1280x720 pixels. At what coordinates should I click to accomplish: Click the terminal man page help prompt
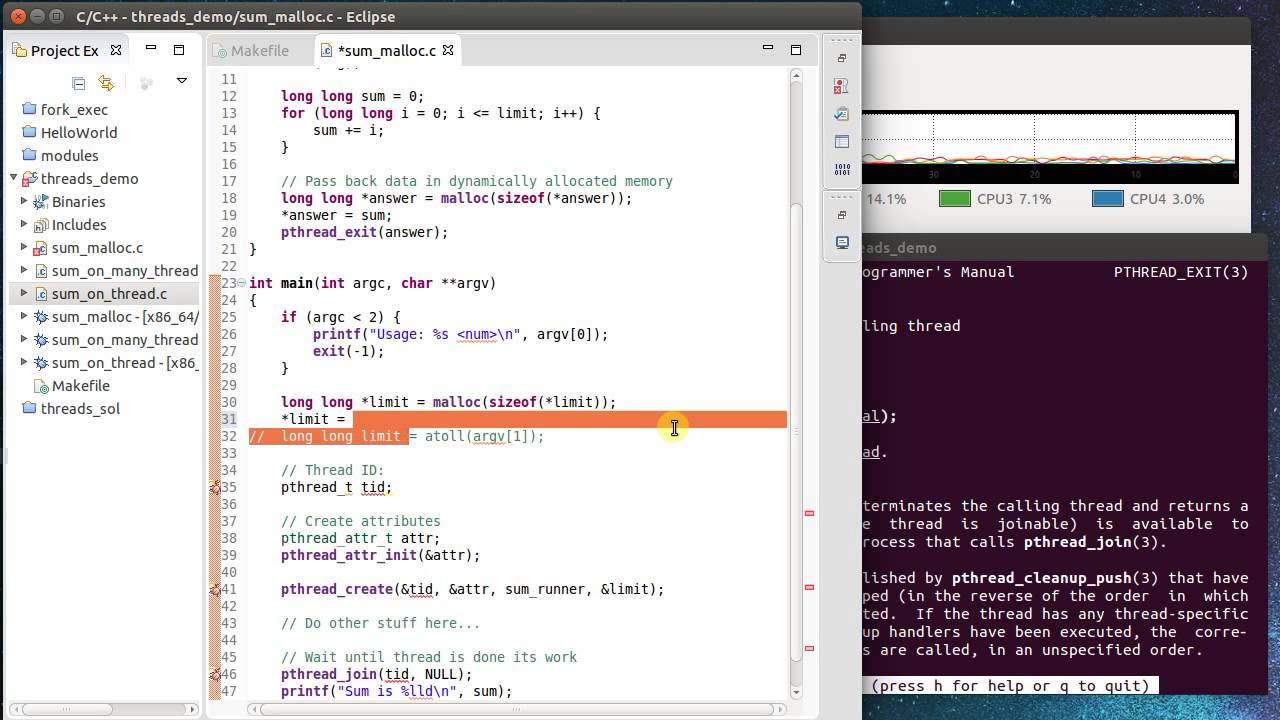1010,685
